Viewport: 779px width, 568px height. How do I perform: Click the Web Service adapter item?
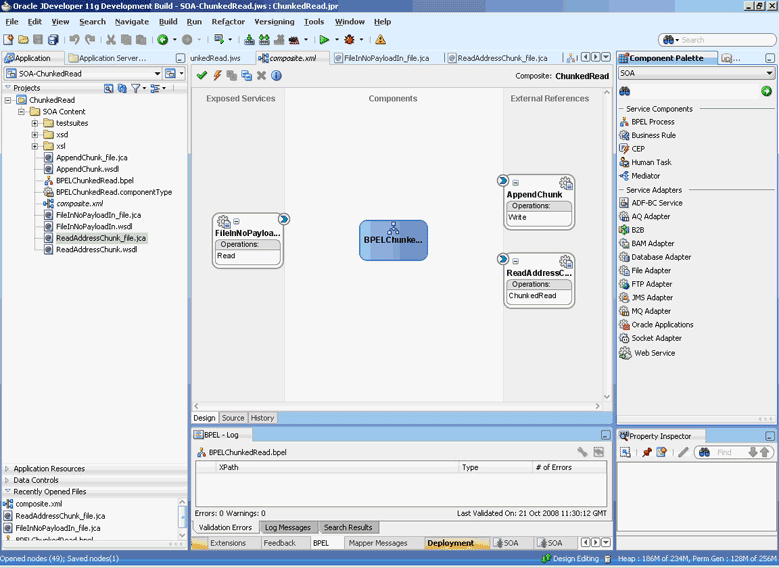(654, 353)
